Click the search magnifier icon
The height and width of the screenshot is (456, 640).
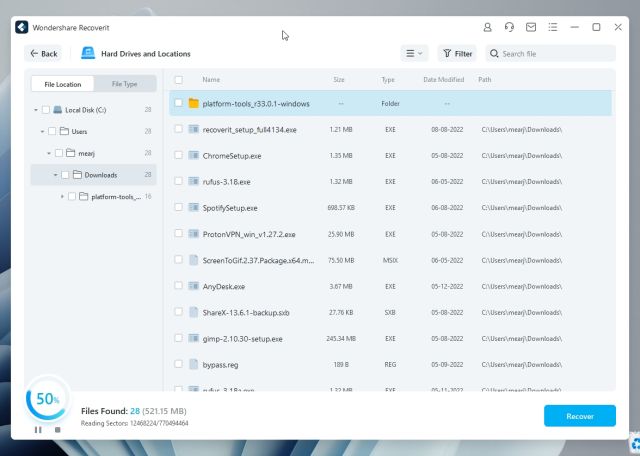tap(494, 53)
